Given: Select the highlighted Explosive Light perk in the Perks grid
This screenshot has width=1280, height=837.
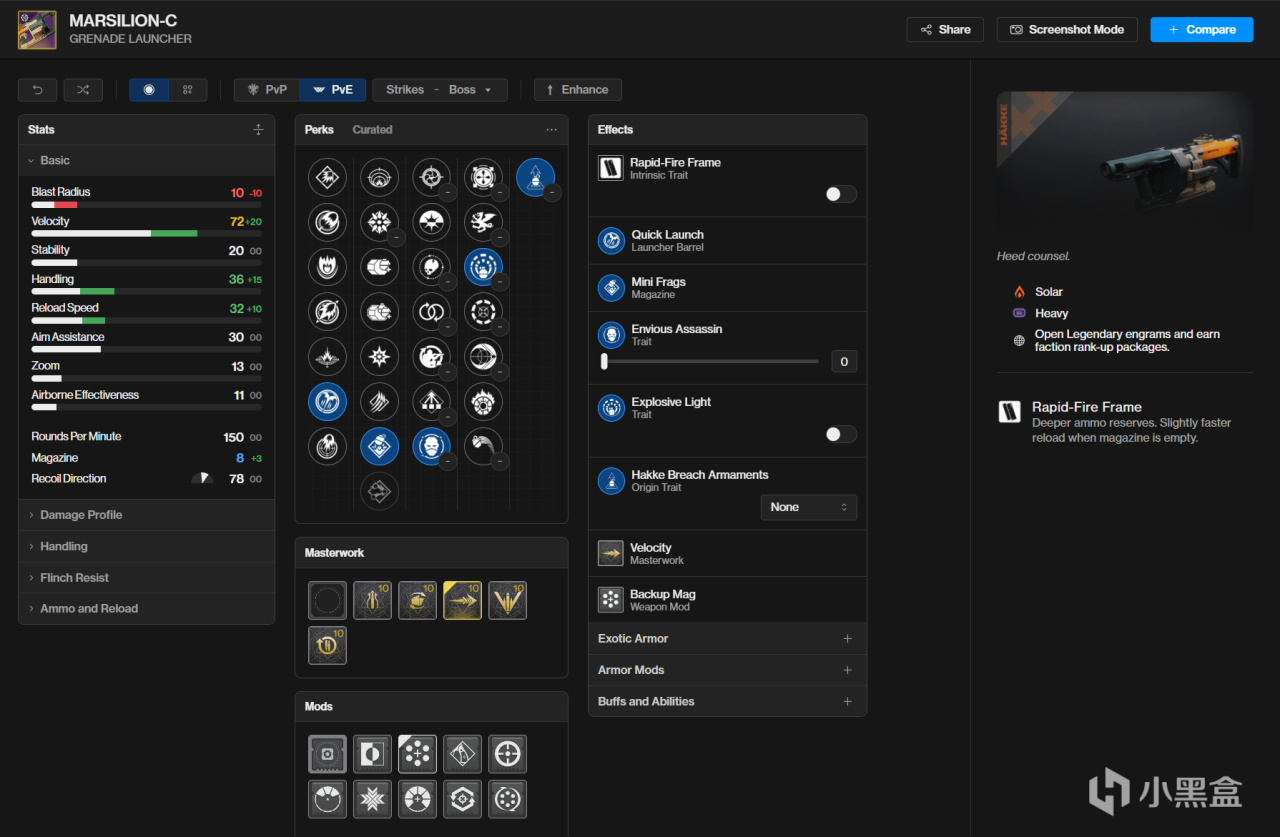Looking at the screenshot, I should [484, 267].
